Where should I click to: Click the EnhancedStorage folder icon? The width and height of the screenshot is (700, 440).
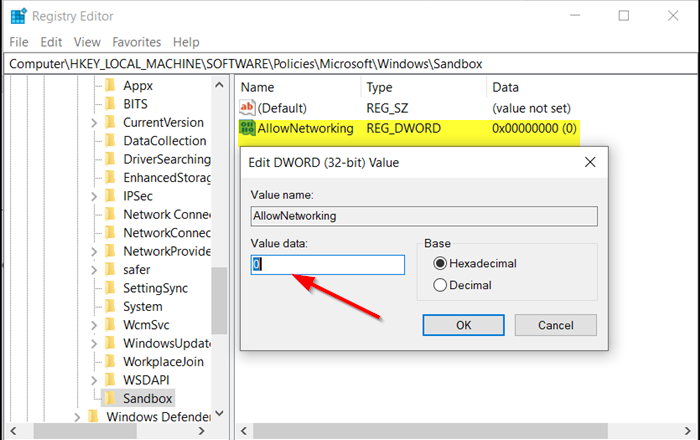pyautogui.click(x=110, y=177)
